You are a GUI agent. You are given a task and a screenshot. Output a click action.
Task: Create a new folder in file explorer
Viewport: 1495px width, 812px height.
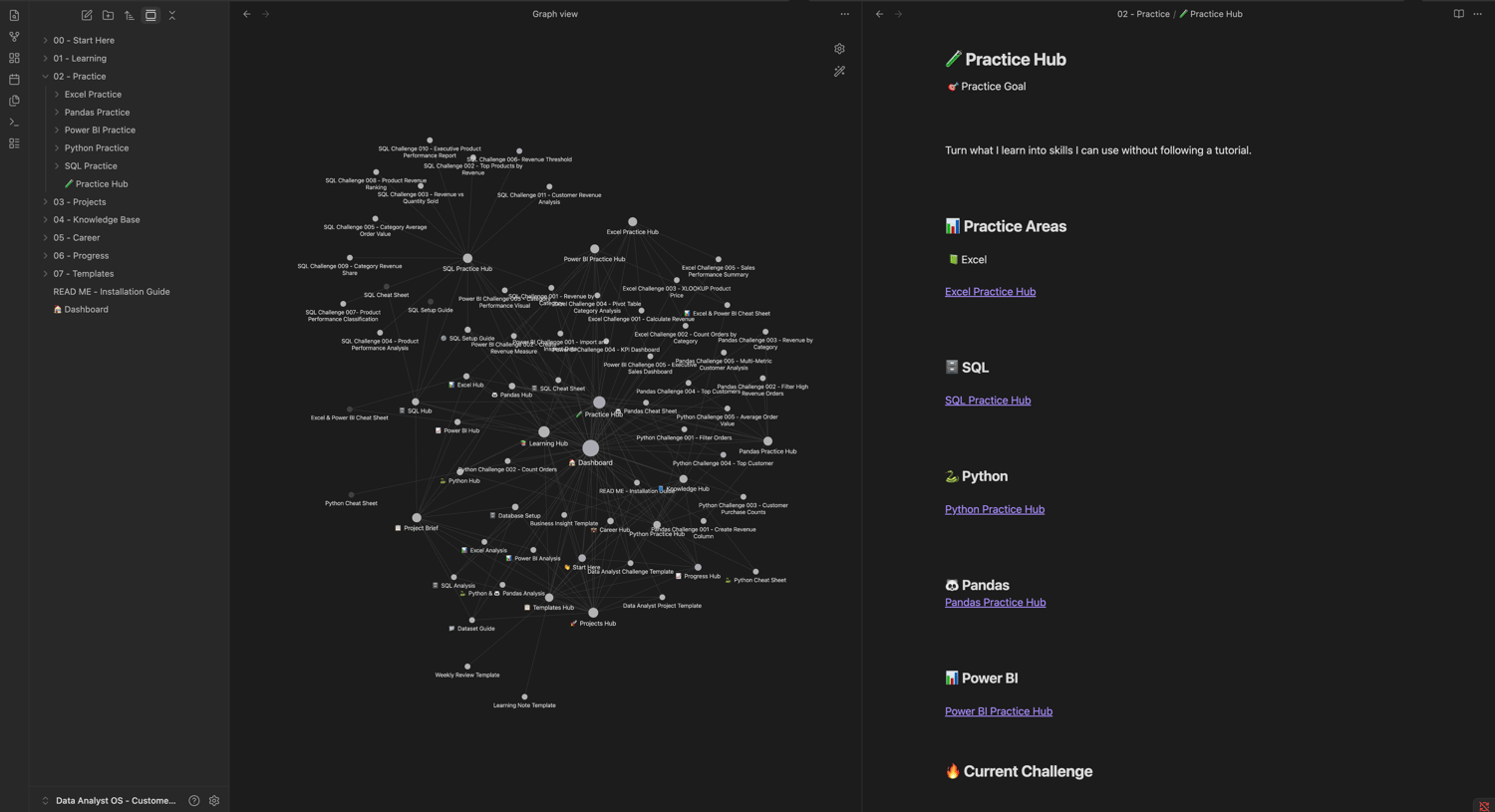coord(108,15)
